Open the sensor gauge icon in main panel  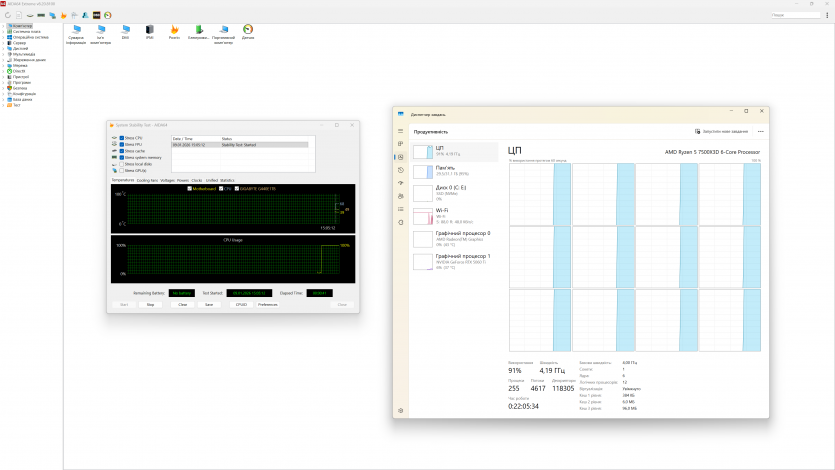(247, 30)
